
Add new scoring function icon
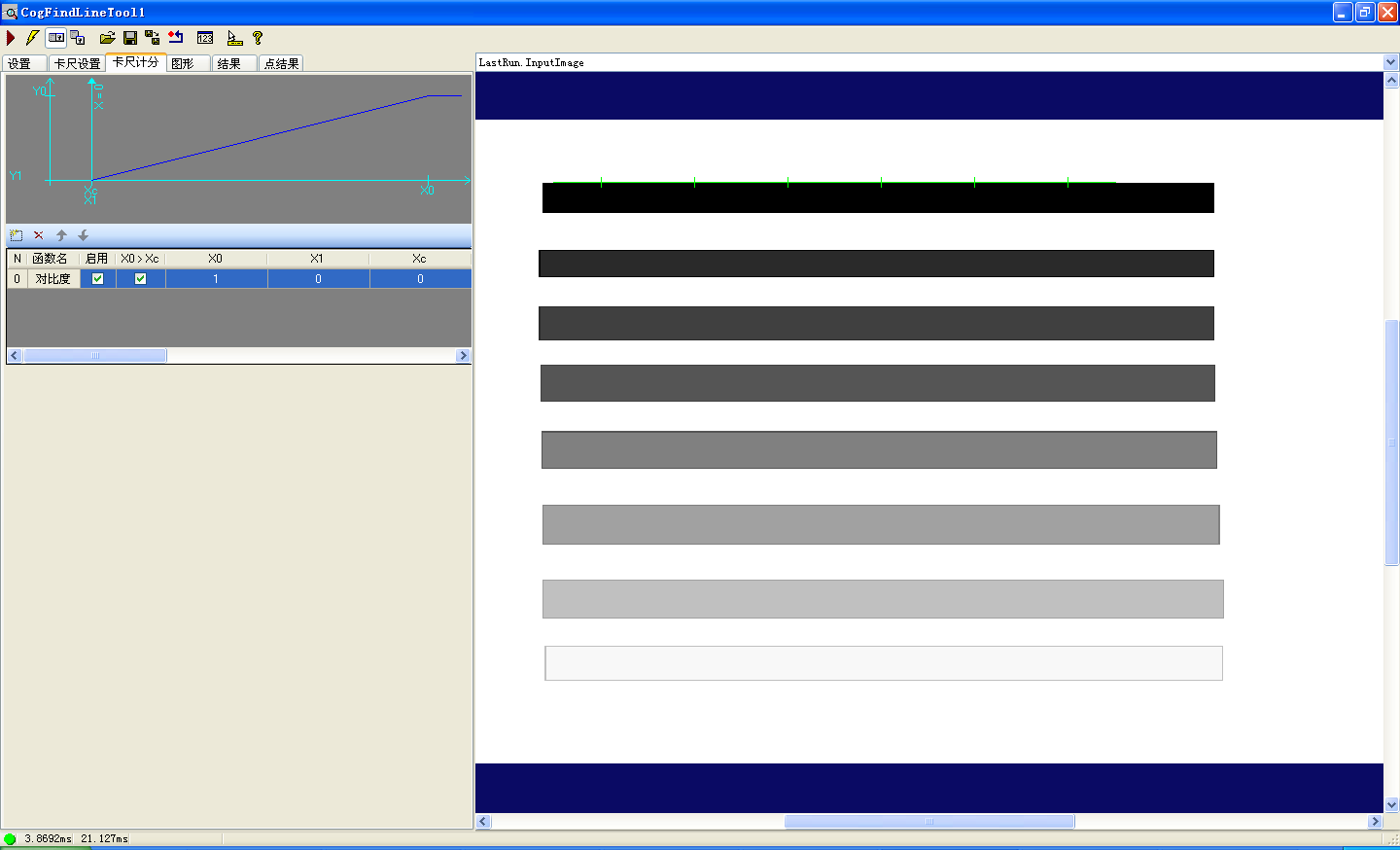[17, 235]
